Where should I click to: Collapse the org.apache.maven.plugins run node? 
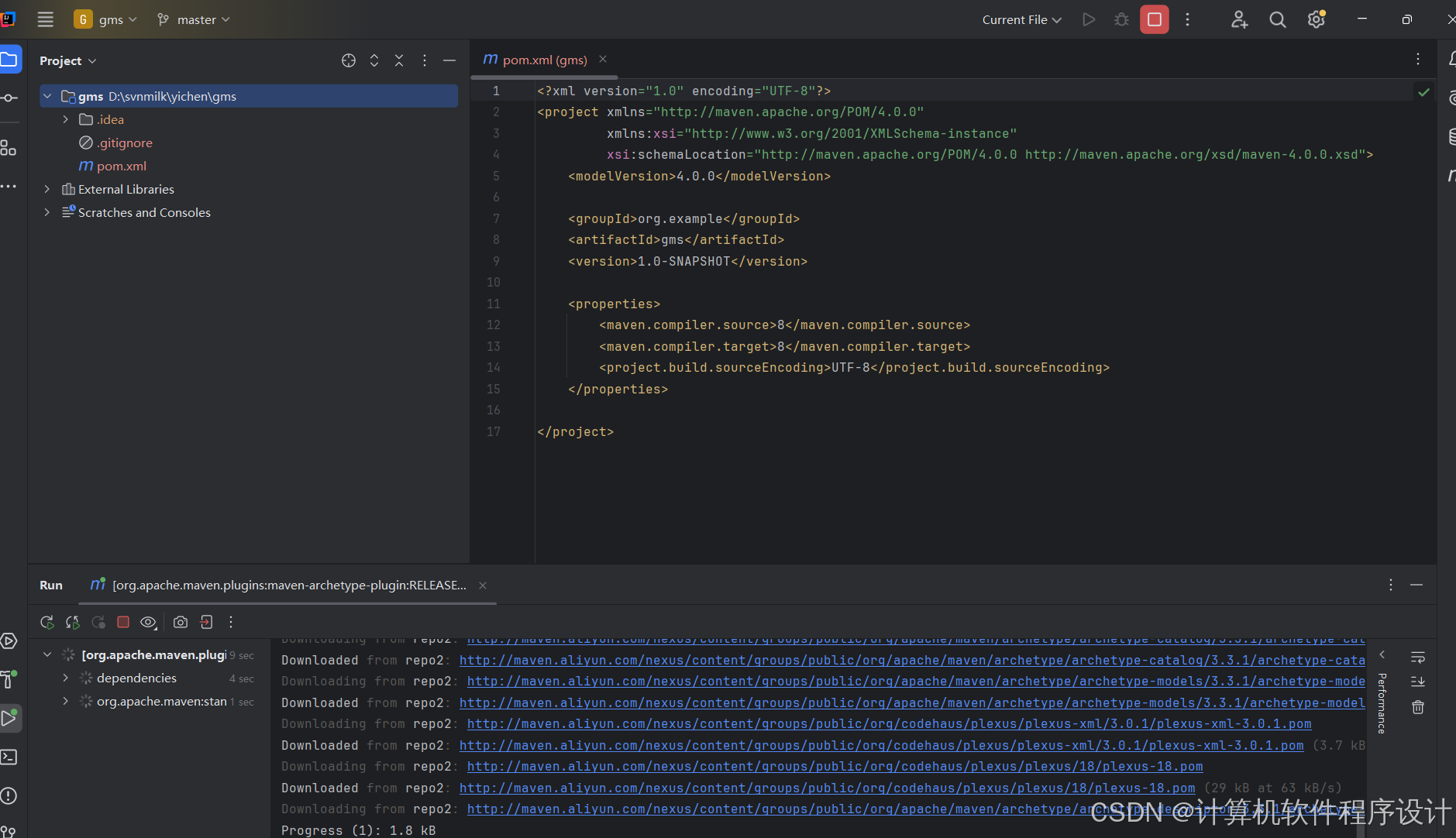[47, 655]
